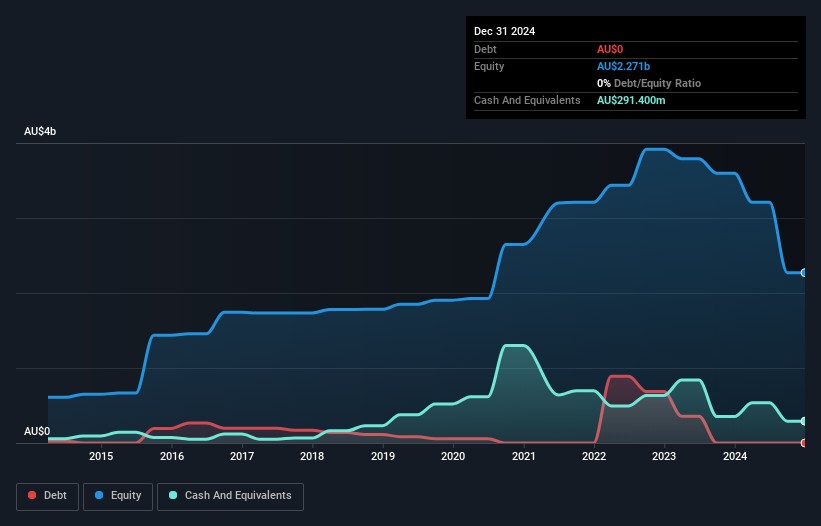Viewport: 821px width, 526px height.
Task: Click the 2024 year tick label
Action: pos(734,457)
